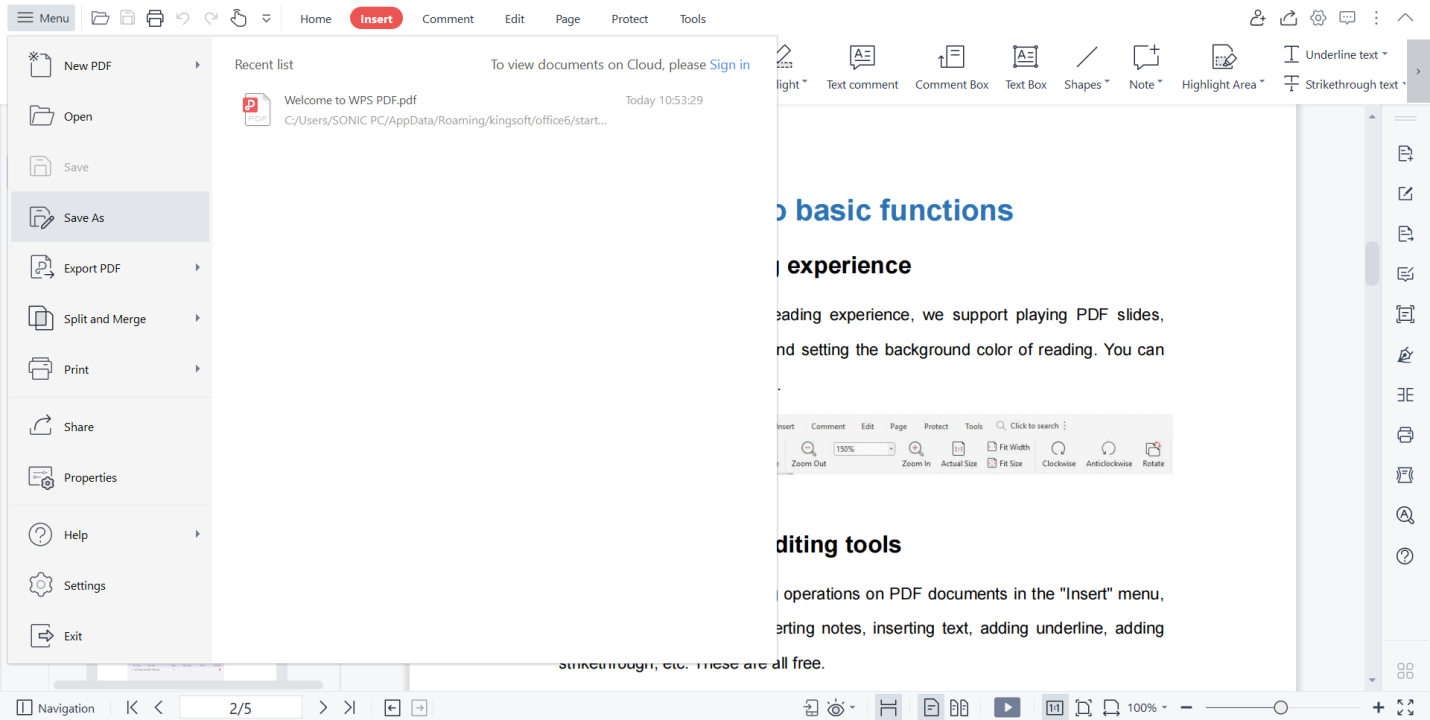Expand the Shapes dropdown
The width and height of the screenshot is (1430, 720).
pyautogui.click(x=1086, y=67)
